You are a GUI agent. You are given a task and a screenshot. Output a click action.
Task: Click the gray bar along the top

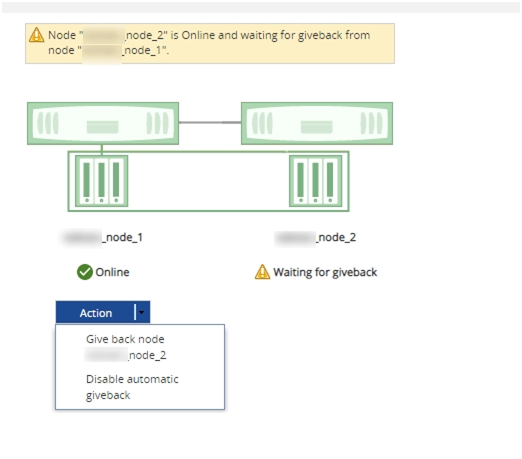tap(261, 7)
